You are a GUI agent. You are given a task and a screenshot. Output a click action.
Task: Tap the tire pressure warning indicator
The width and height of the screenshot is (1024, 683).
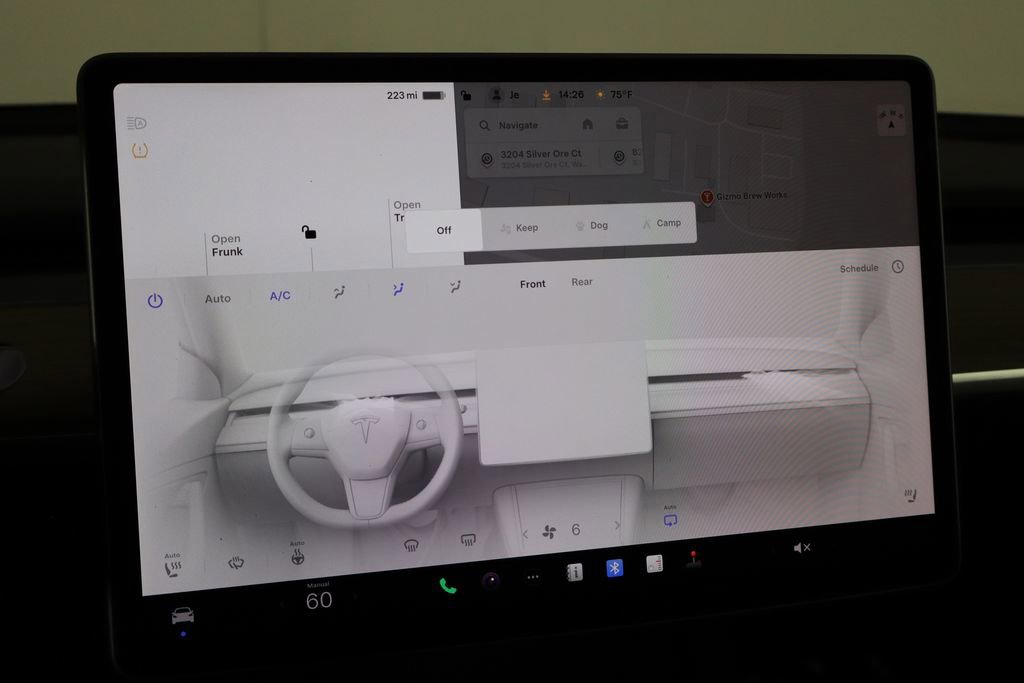pyautogui.click(x=142, y=149)
